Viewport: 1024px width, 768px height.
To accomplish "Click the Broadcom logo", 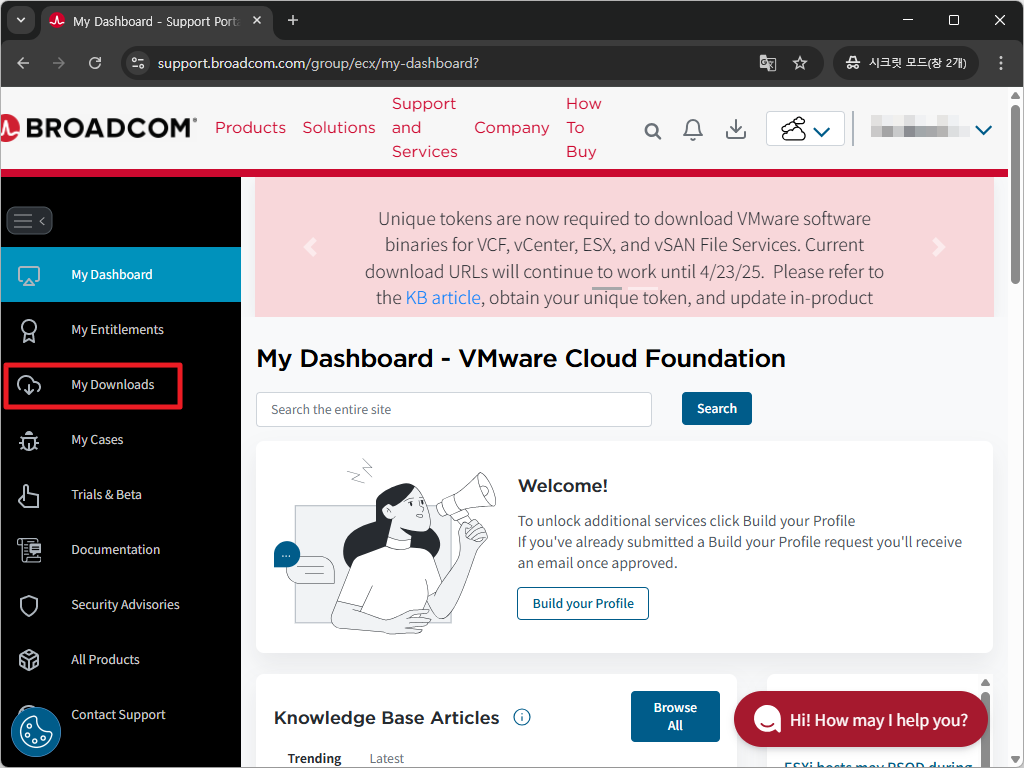I will [x=98, y=128].
